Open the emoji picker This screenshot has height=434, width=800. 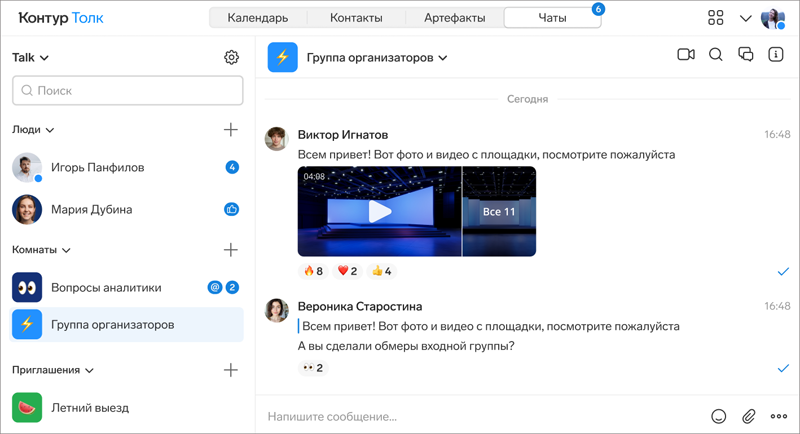(x=718, y=416)
